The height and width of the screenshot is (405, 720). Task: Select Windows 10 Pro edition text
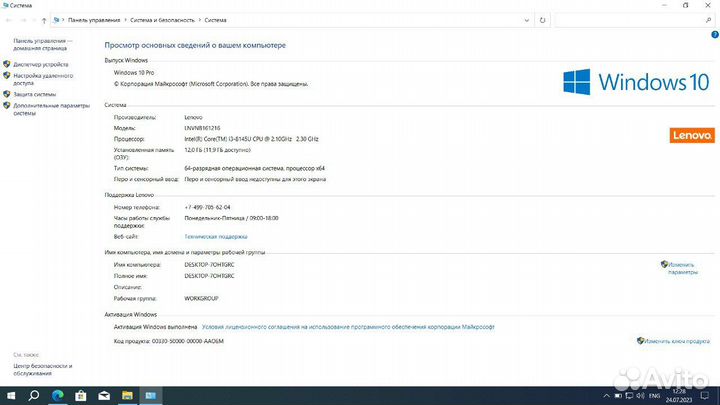134,73
